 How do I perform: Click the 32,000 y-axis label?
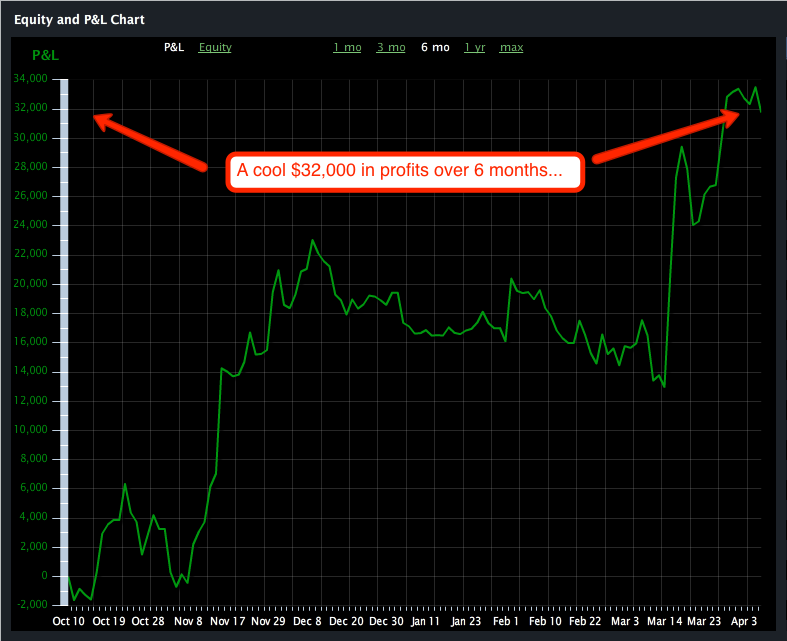[30, 107]
